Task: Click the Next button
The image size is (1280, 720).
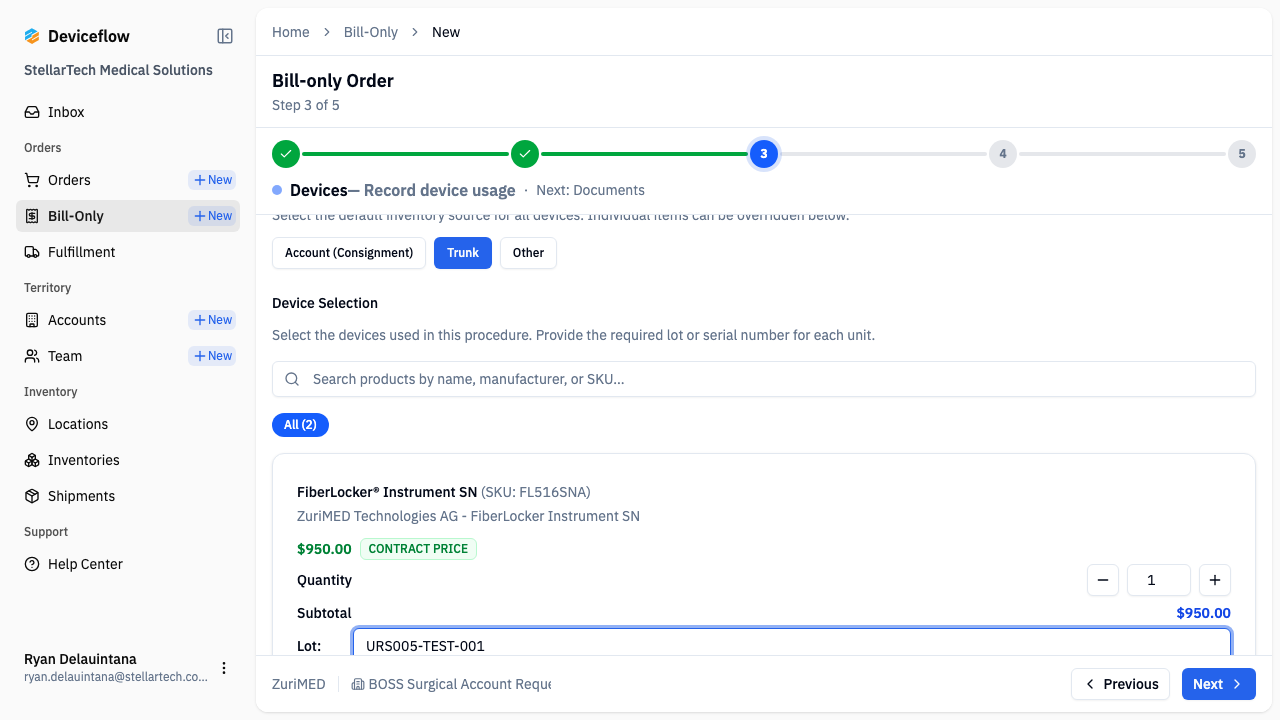Action: (1218, 684)
